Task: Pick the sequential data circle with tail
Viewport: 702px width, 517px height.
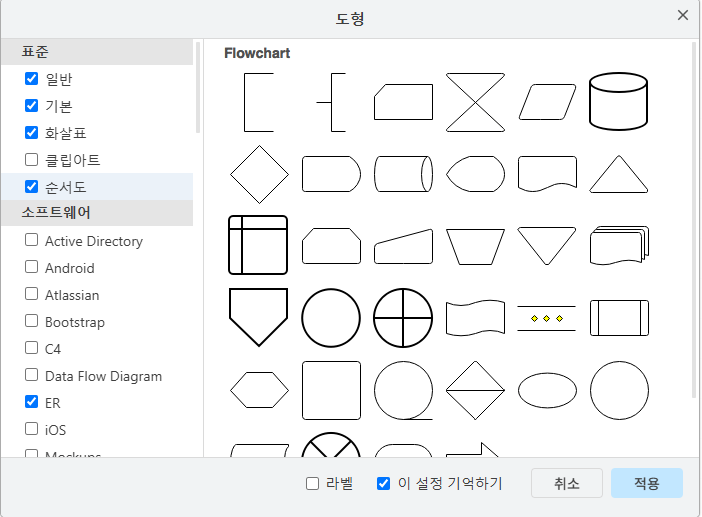Action: point(403,390)
